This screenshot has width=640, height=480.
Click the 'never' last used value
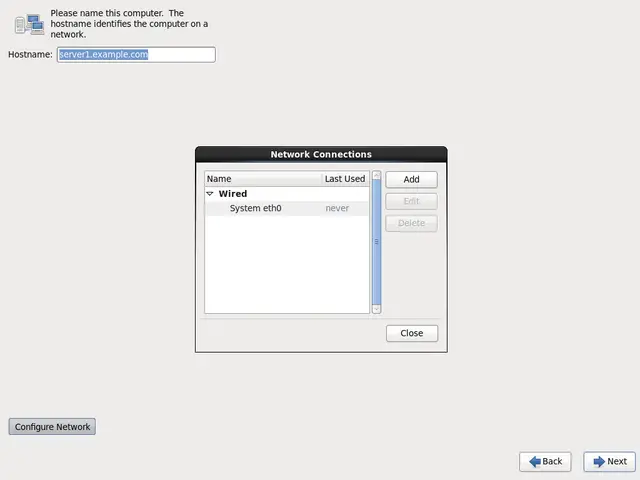pos(337,209)
